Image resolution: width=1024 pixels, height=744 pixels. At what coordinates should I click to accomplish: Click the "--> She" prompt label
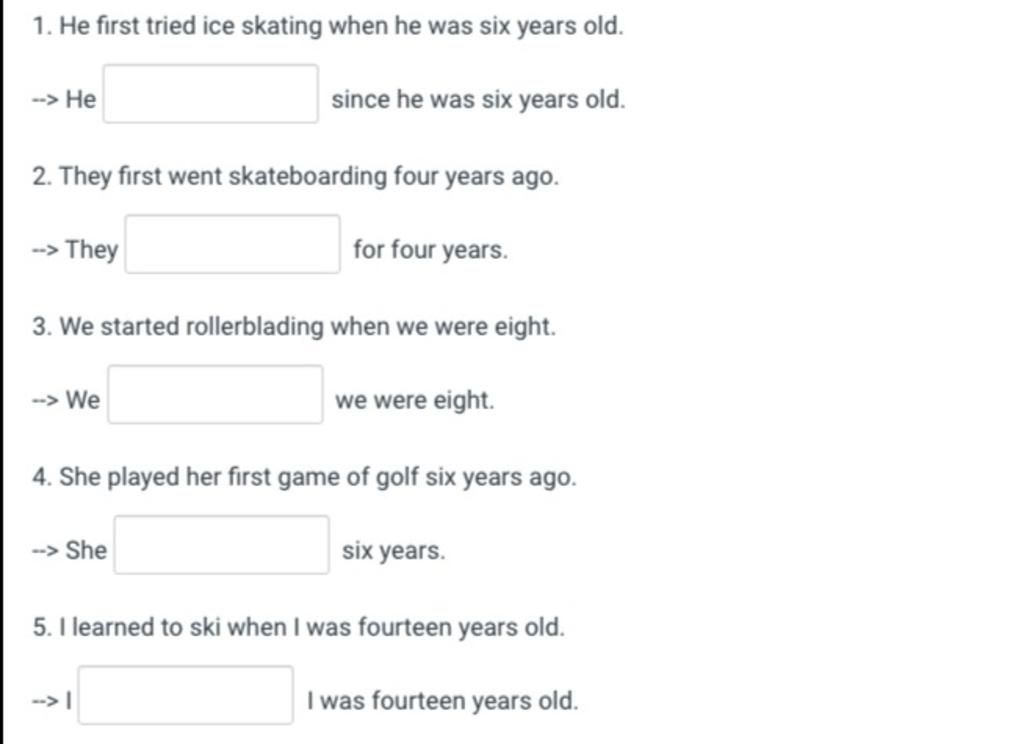coord(69,551)
